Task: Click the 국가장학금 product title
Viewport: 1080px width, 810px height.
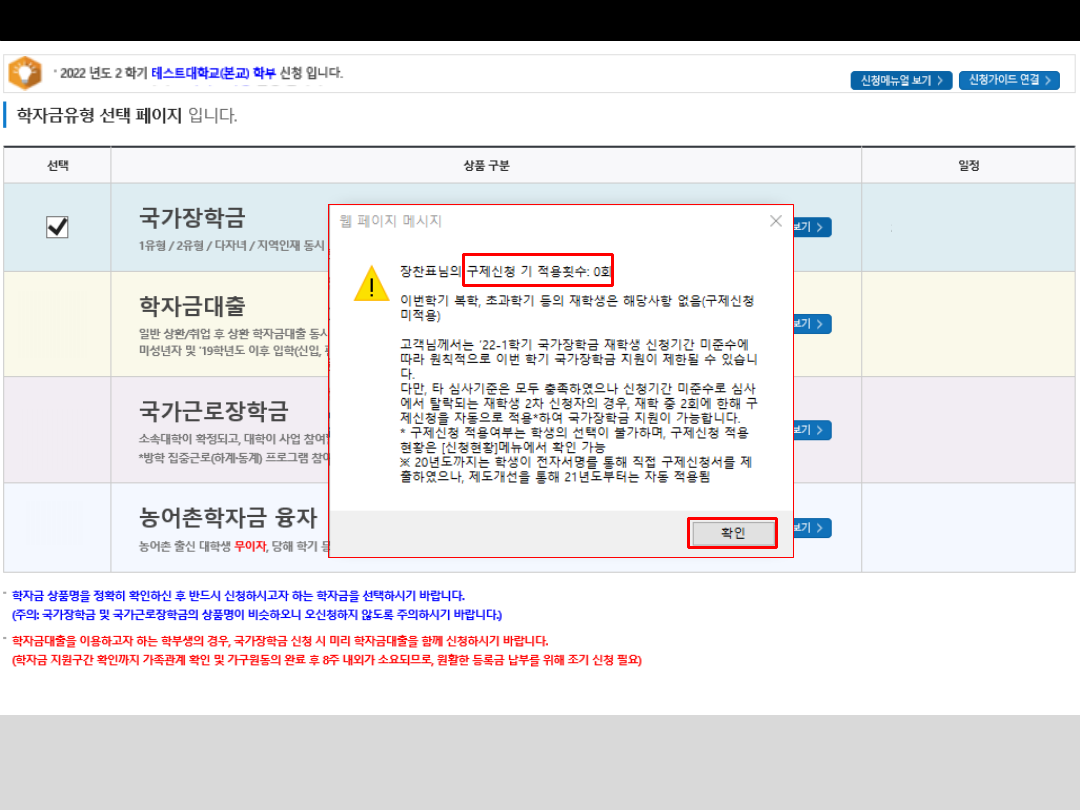Action: pyautogui.click(x=192, y=218)
